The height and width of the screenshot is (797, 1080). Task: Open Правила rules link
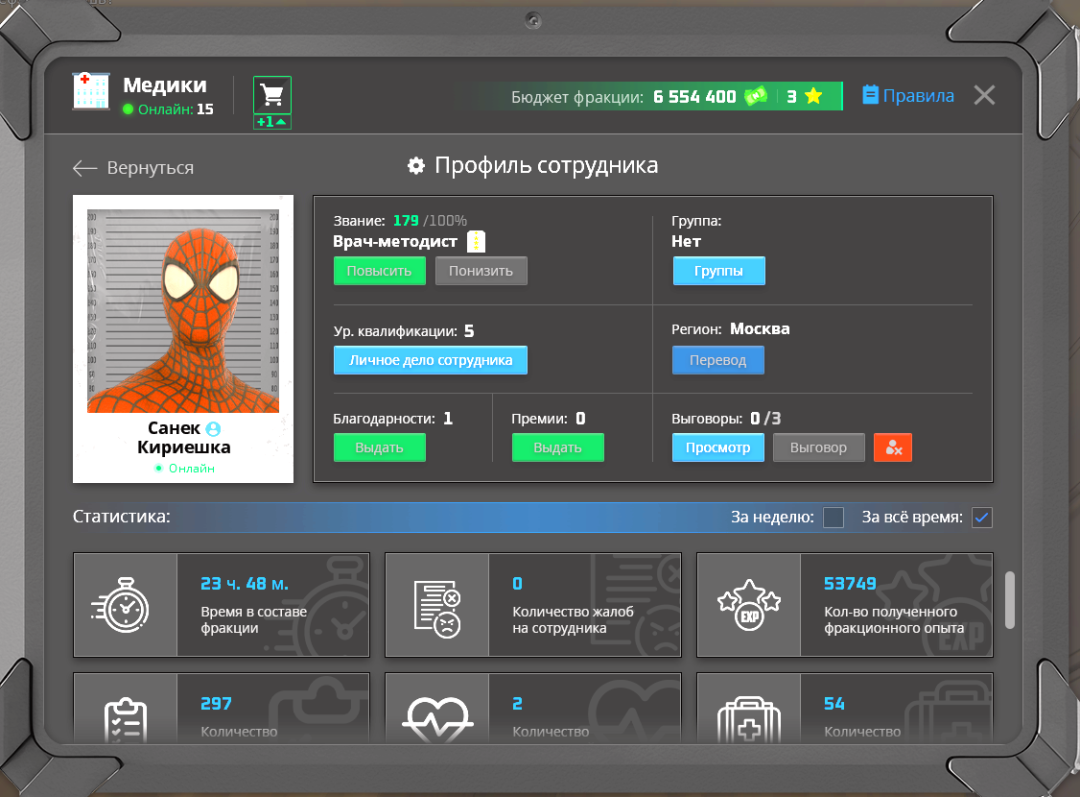tap(908, 95)
